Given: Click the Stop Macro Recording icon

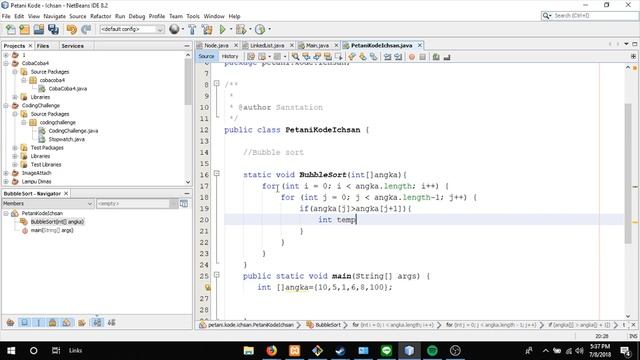Looking at the screenshot, I should [x=422, y=57].
